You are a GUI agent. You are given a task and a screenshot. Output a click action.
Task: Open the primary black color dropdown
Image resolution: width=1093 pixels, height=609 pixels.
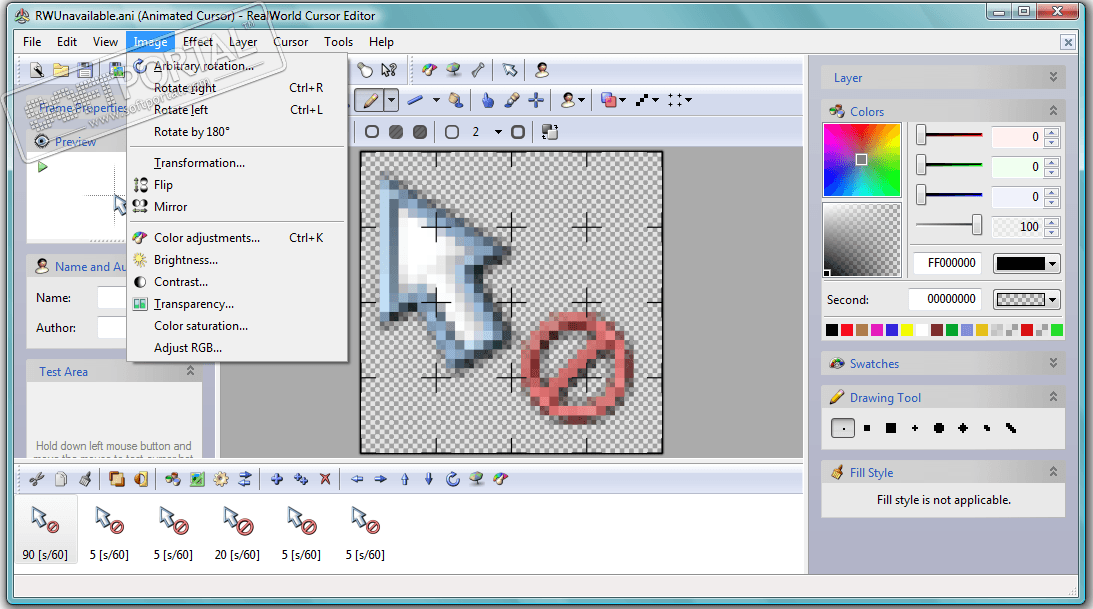pos(1053,263)
